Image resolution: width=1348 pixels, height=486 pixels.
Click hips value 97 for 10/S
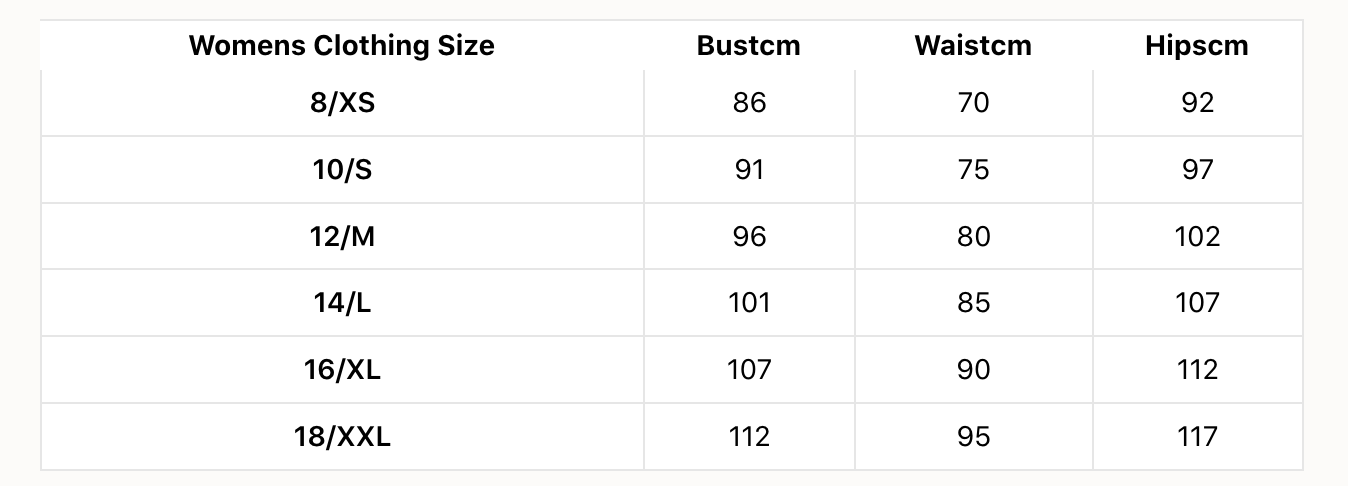(x=1197, y=170)
